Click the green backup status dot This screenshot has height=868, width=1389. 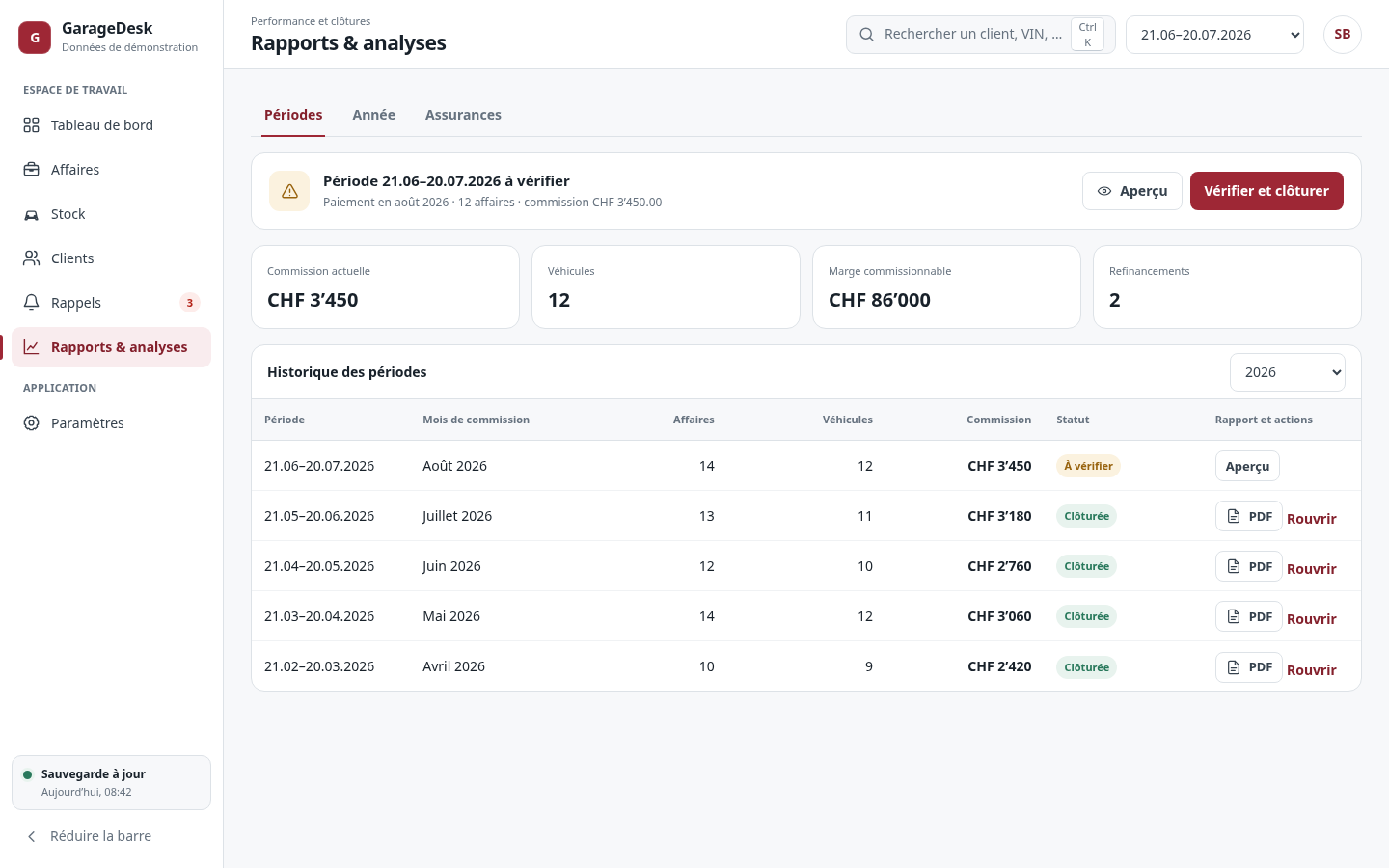click(28, 774)
